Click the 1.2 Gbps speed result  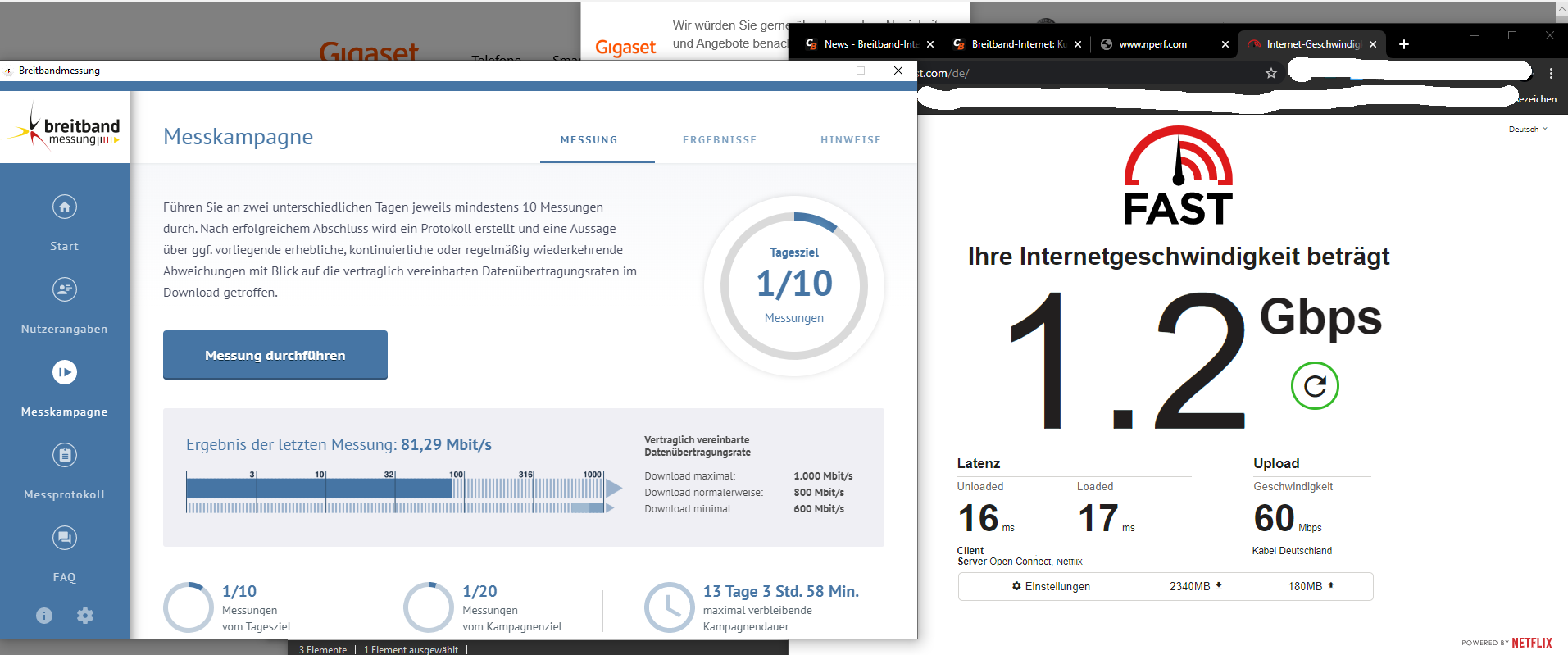tap(1194, 361)
